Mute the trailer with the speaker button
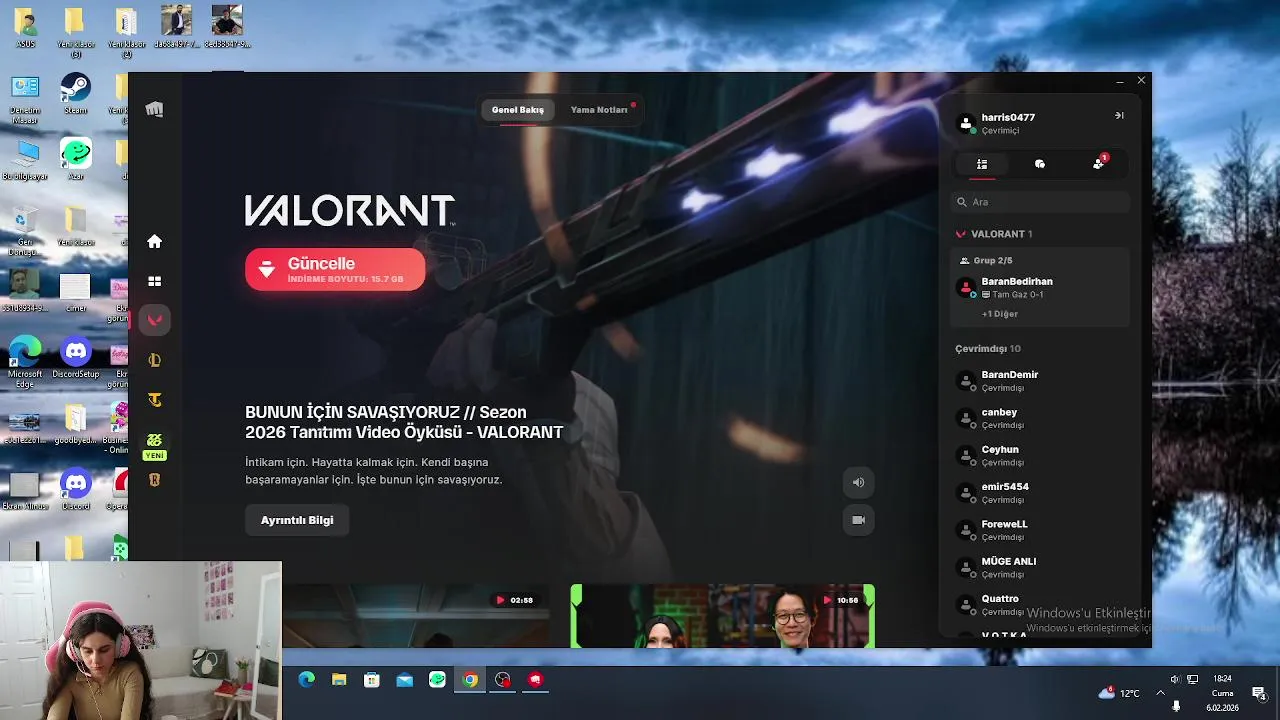This screenshot has height=720, width=1280. [858, 482]
